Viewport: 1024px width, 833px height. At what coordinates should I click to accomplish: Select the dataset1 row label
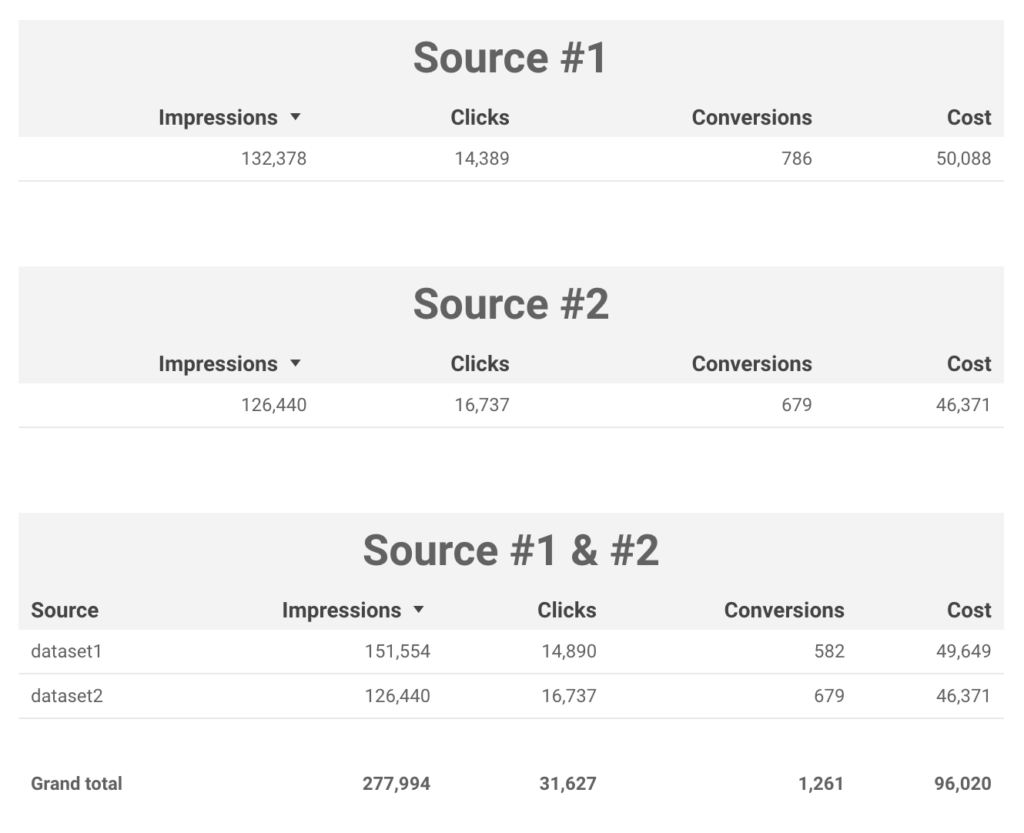point(67,652)
